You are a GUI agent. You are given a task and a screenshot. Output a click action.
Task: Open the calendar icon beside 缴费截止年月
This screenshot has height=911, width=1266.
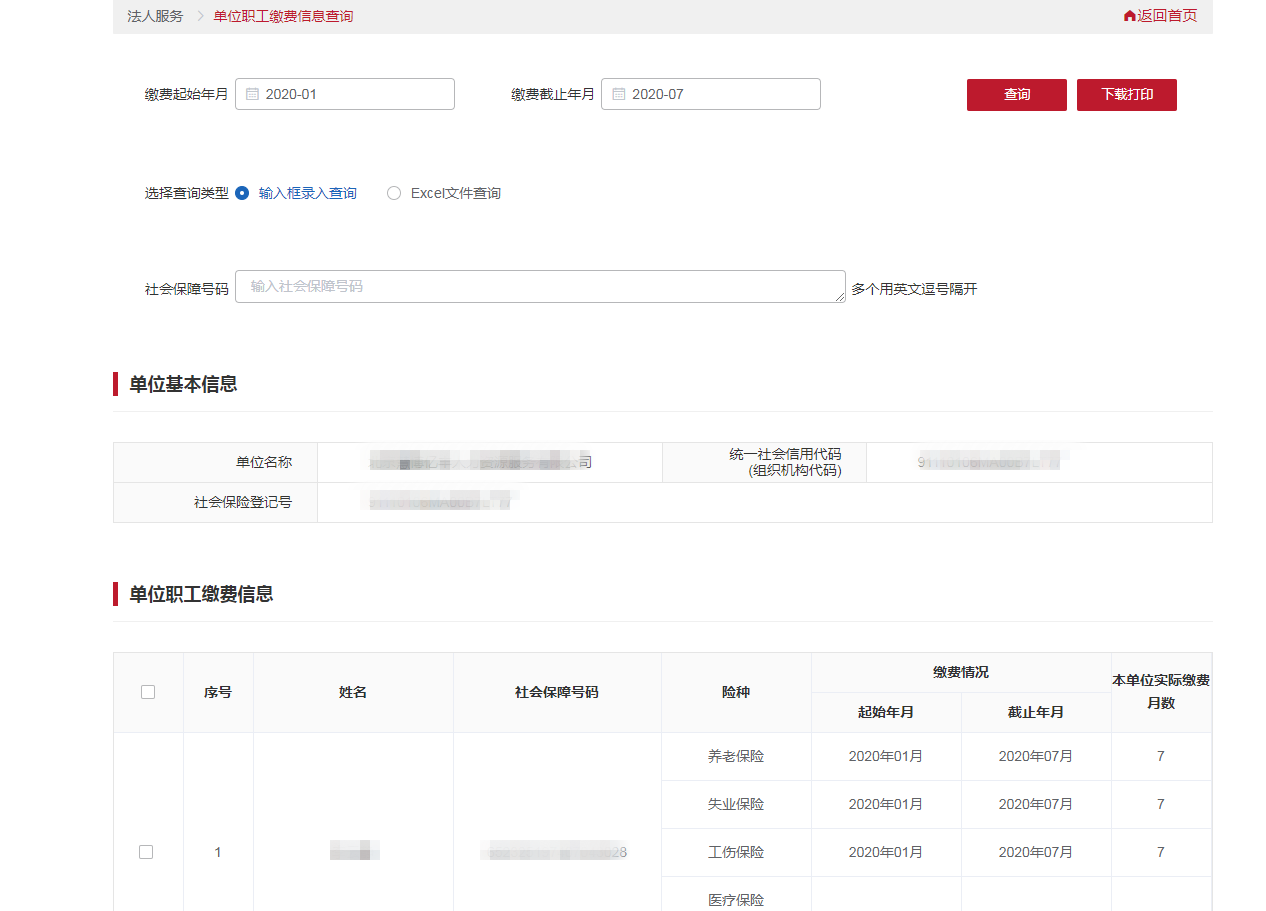click(x=617, y=93)
